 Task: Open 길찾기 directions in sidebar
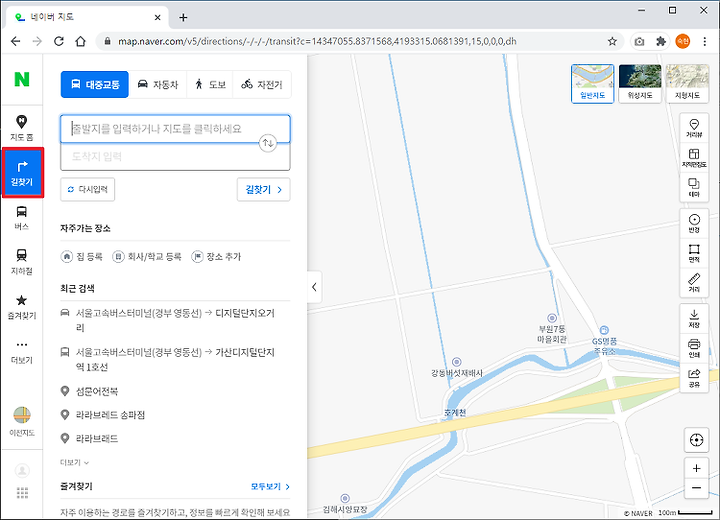(x=22, y=173)
